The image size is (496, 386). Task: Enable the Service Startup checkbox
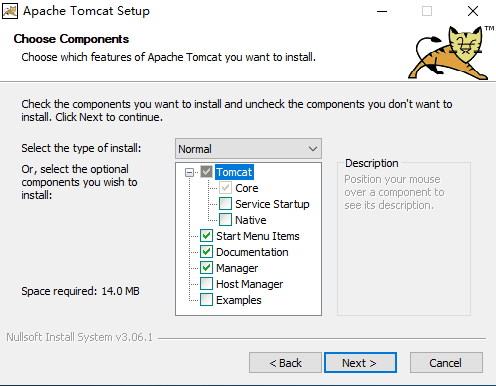tap(225, 204)
